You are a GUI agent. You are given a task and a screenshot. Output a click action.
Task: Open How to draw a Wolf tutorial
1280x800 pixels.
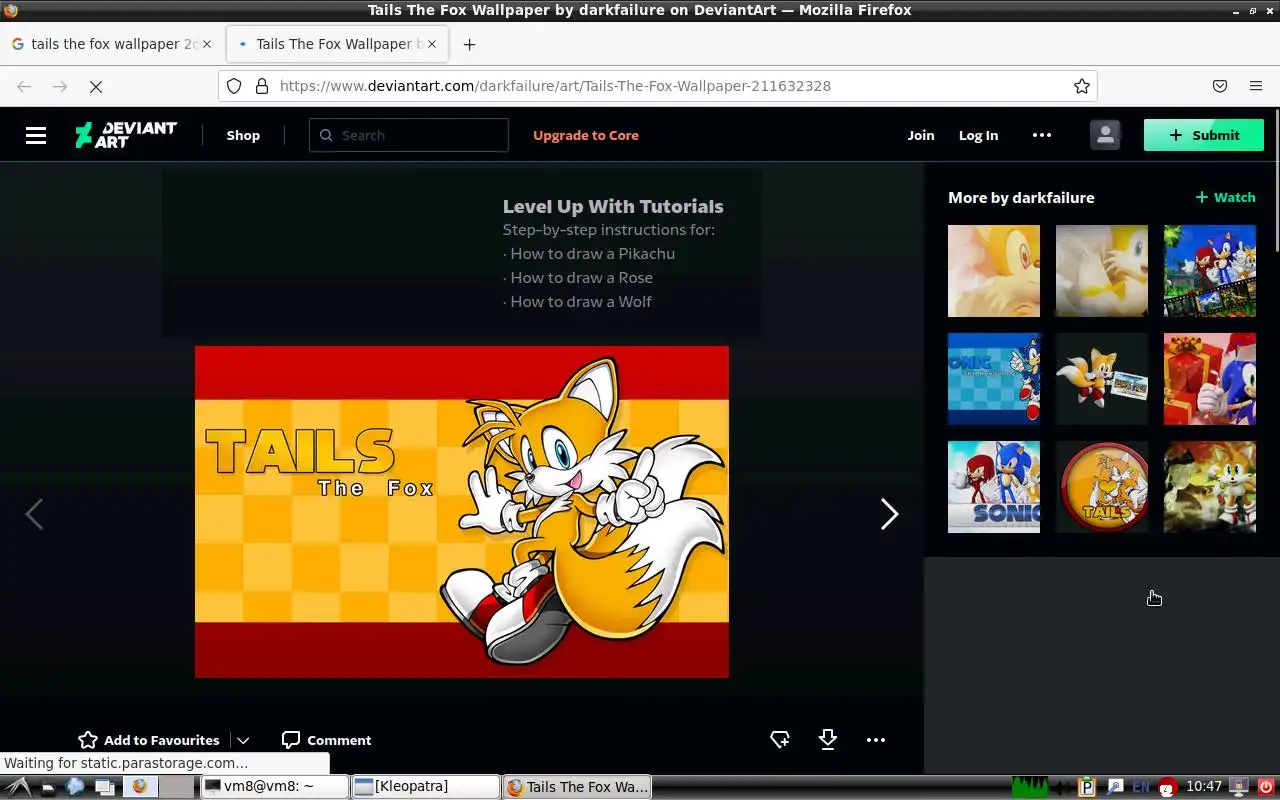[x=581, y=302]
